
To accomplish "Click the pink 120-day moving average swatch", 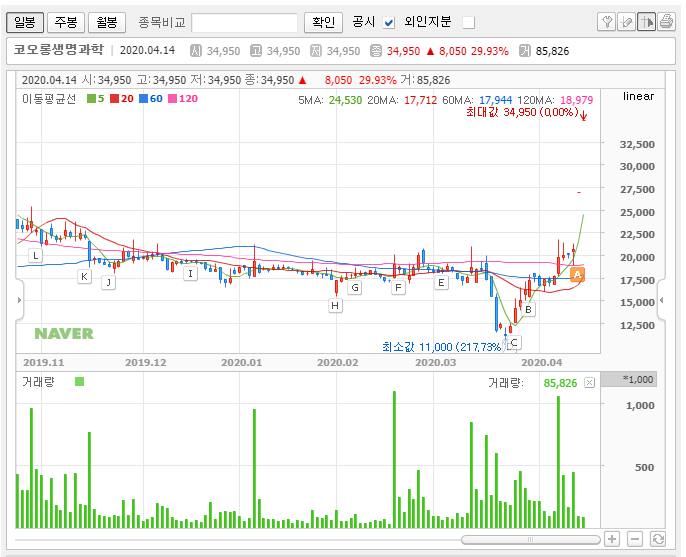I will pos(172,98).
